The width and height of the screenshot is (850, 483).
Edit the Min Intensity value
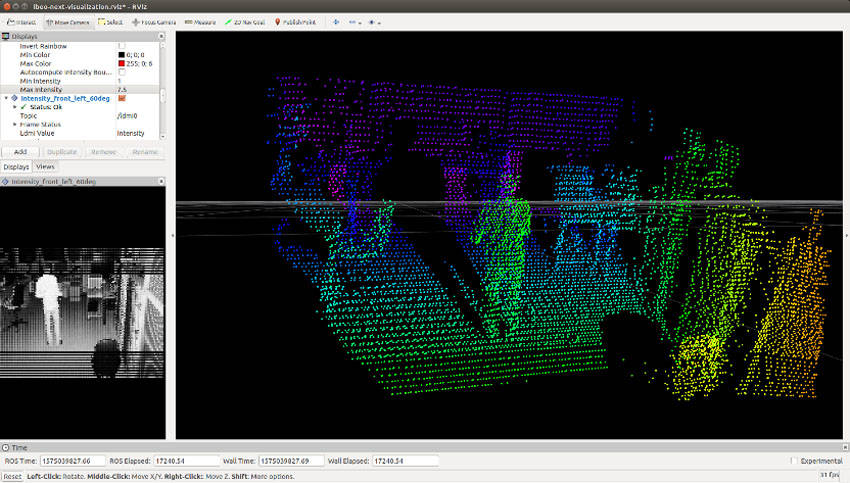(x=138, y=81)
